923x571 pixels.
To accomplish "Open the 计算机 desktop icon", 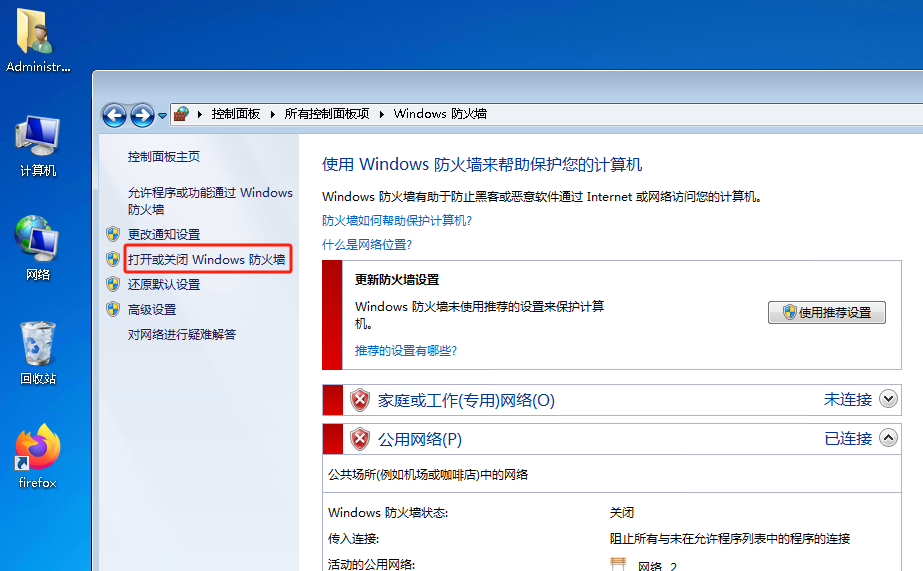I will (x=38, y=140).
